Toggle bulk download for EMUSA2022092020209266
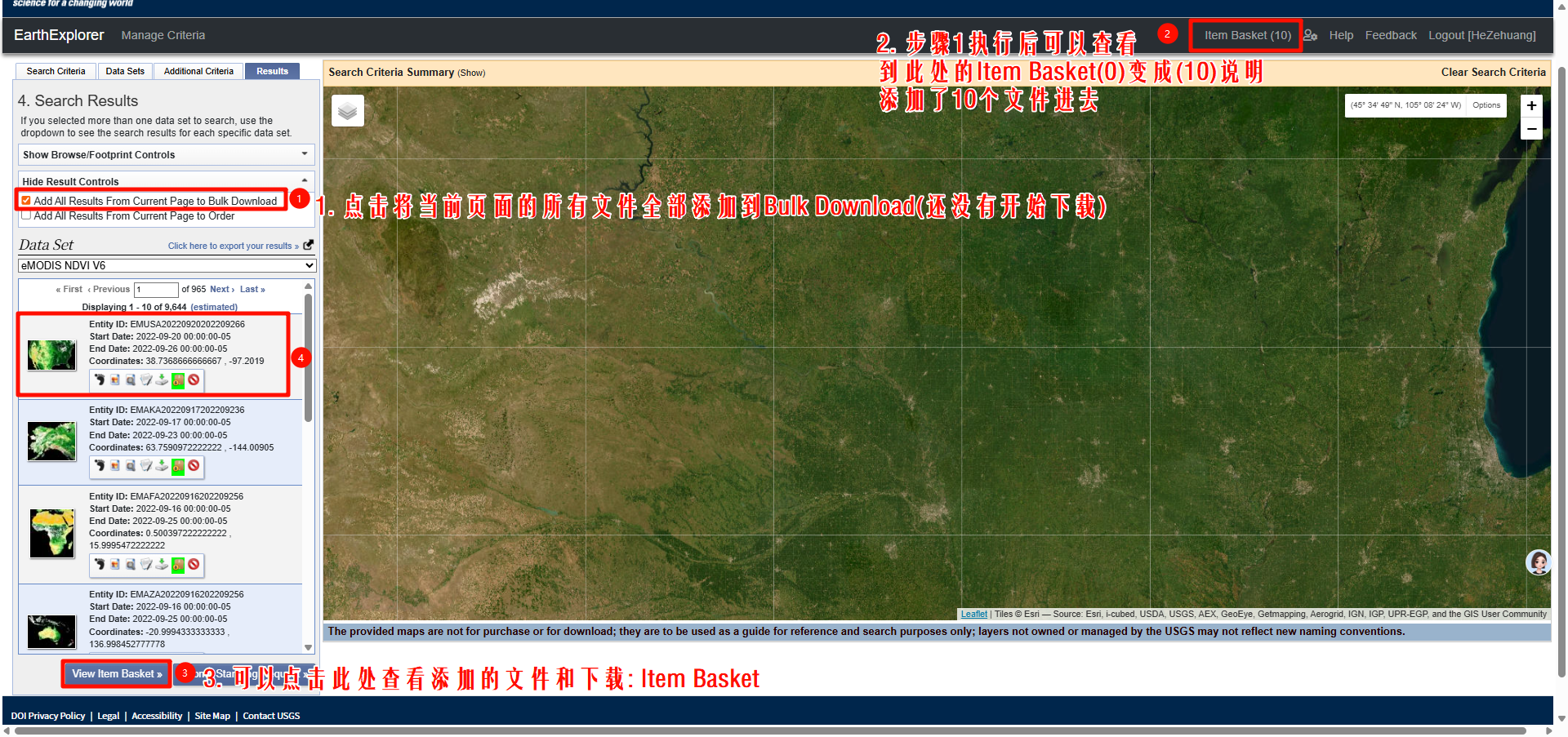This screenshot has height=737, width=1568. click(x=177, y=380)
